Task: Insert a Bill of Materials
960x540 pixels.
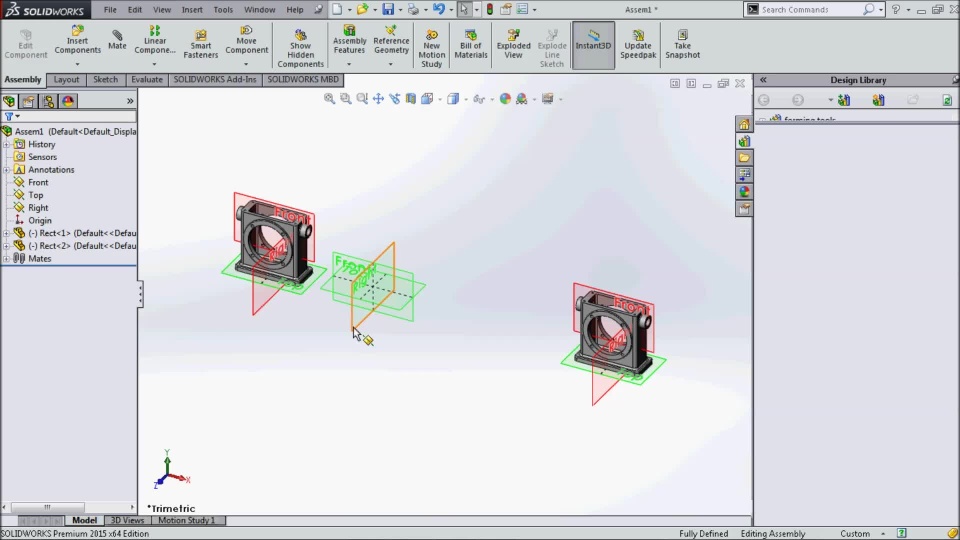Action: [471, 44]
